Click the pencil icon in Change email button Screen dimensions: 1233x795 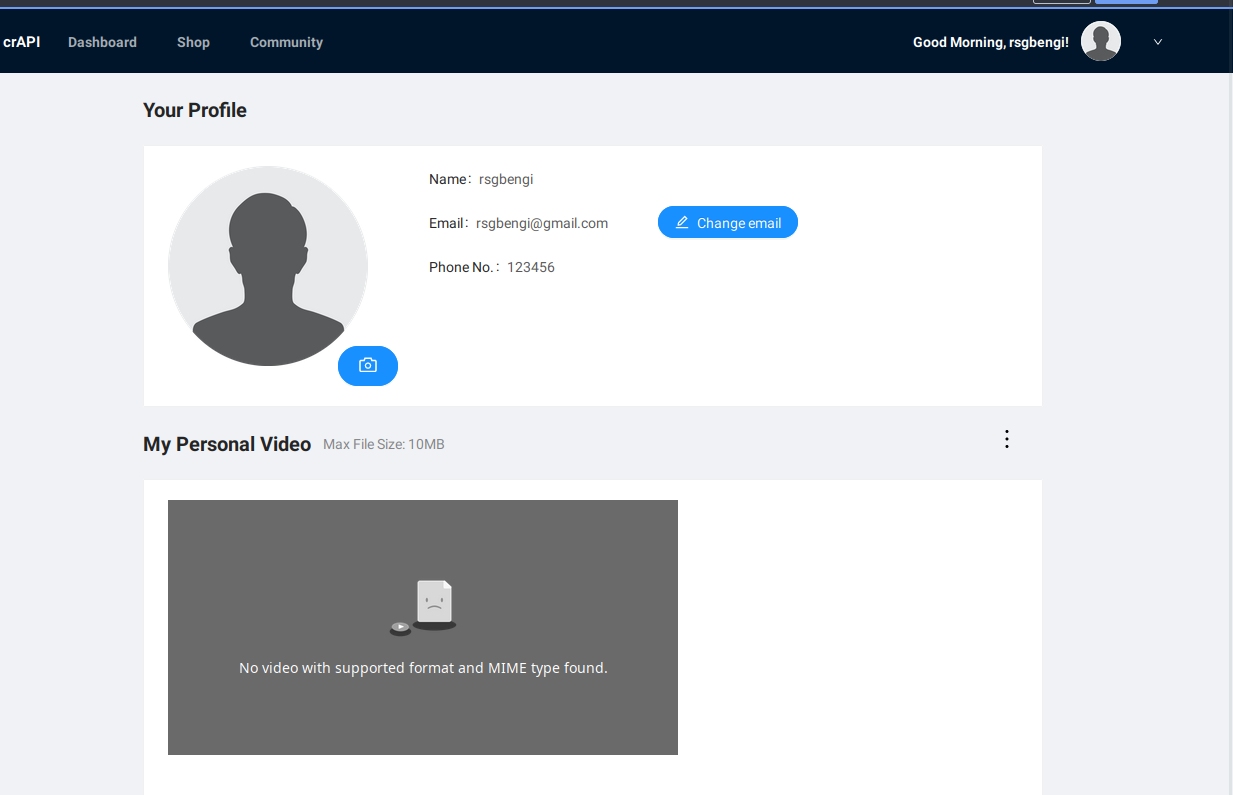tap(682, 223)
